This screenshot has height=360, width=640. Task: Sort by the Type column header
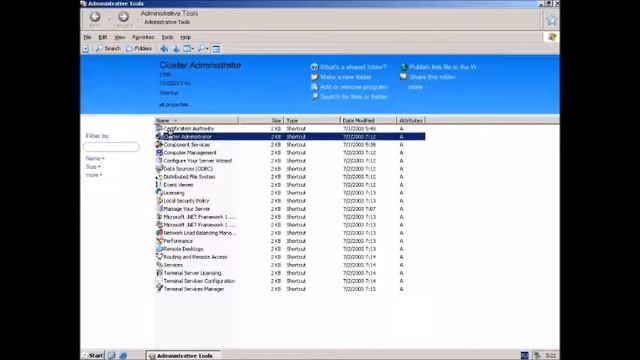(312, 120)
